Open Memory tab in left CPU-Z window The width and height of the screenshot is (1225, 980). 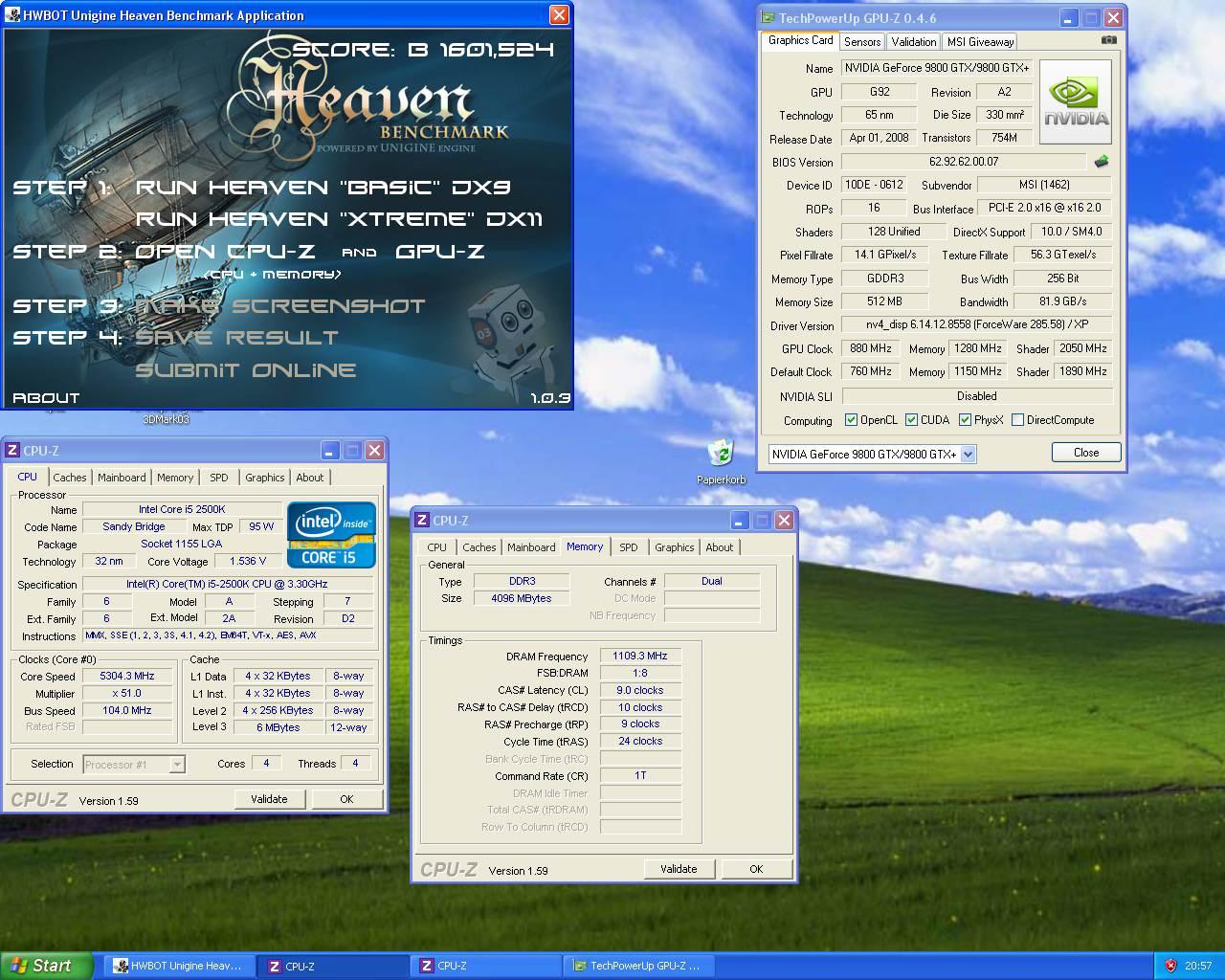pyautogui.click(x=175, y=478)
